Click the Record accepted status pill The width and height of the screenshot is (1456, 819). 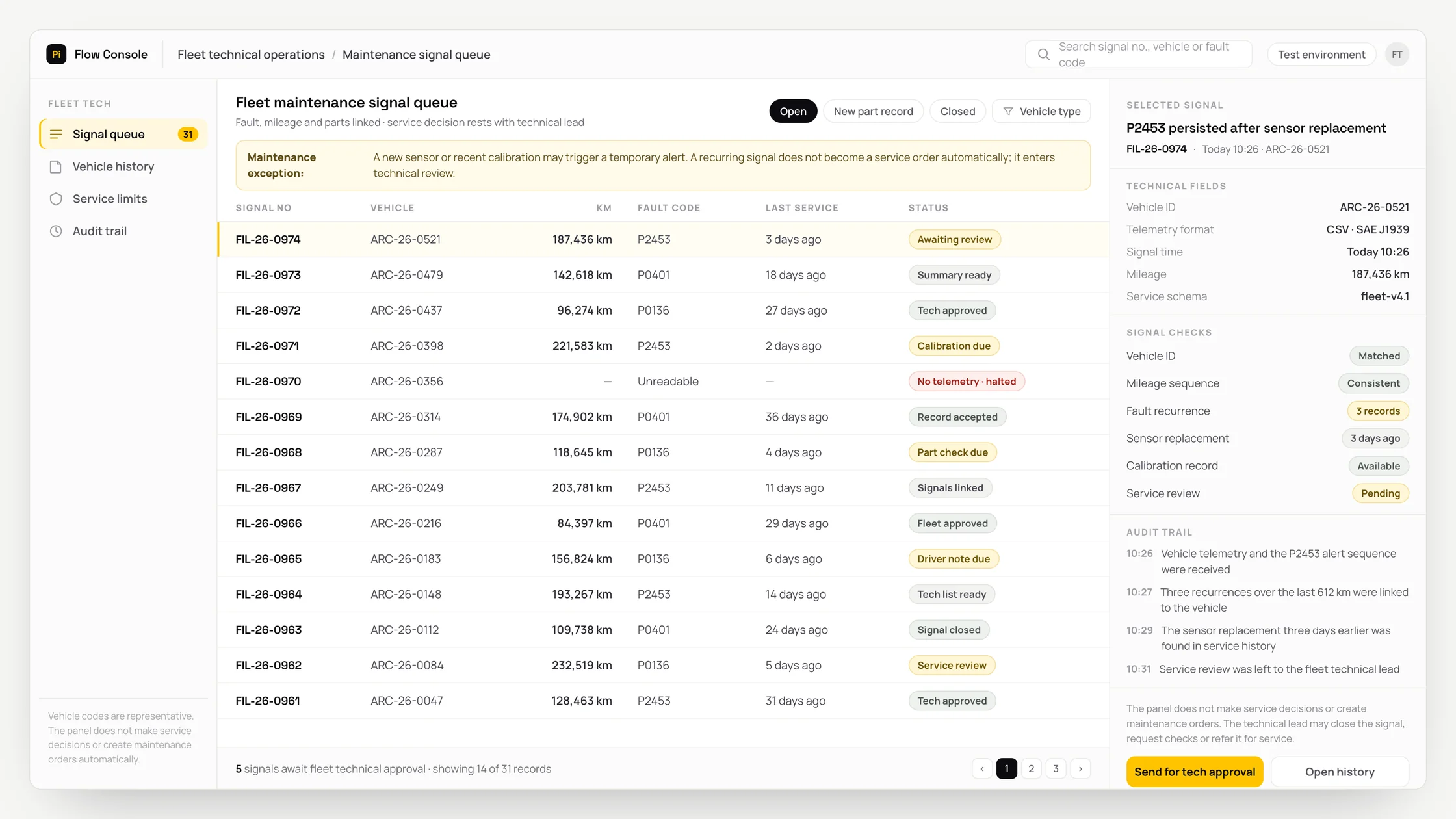(x=957, y=417)
